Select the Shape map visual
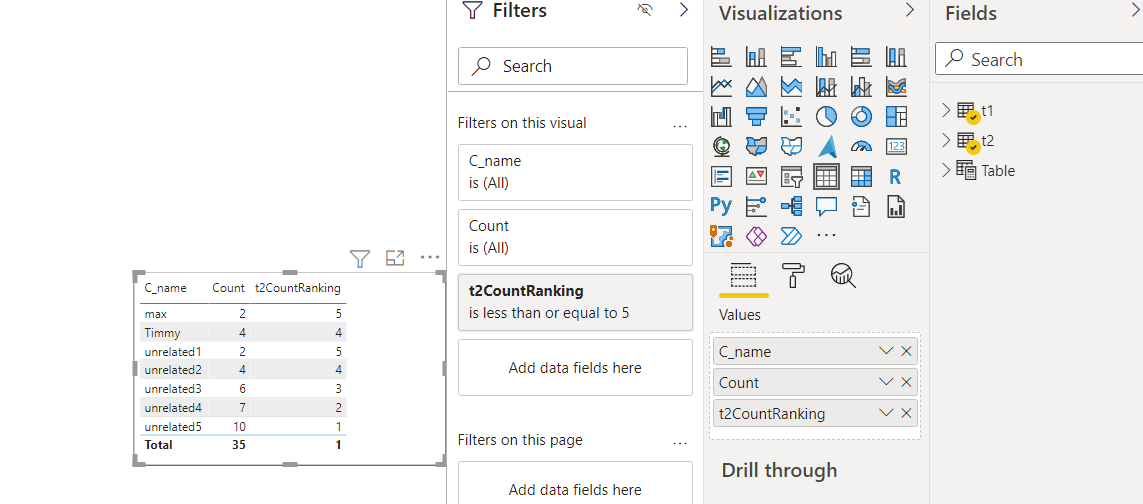 click(791, 146)
